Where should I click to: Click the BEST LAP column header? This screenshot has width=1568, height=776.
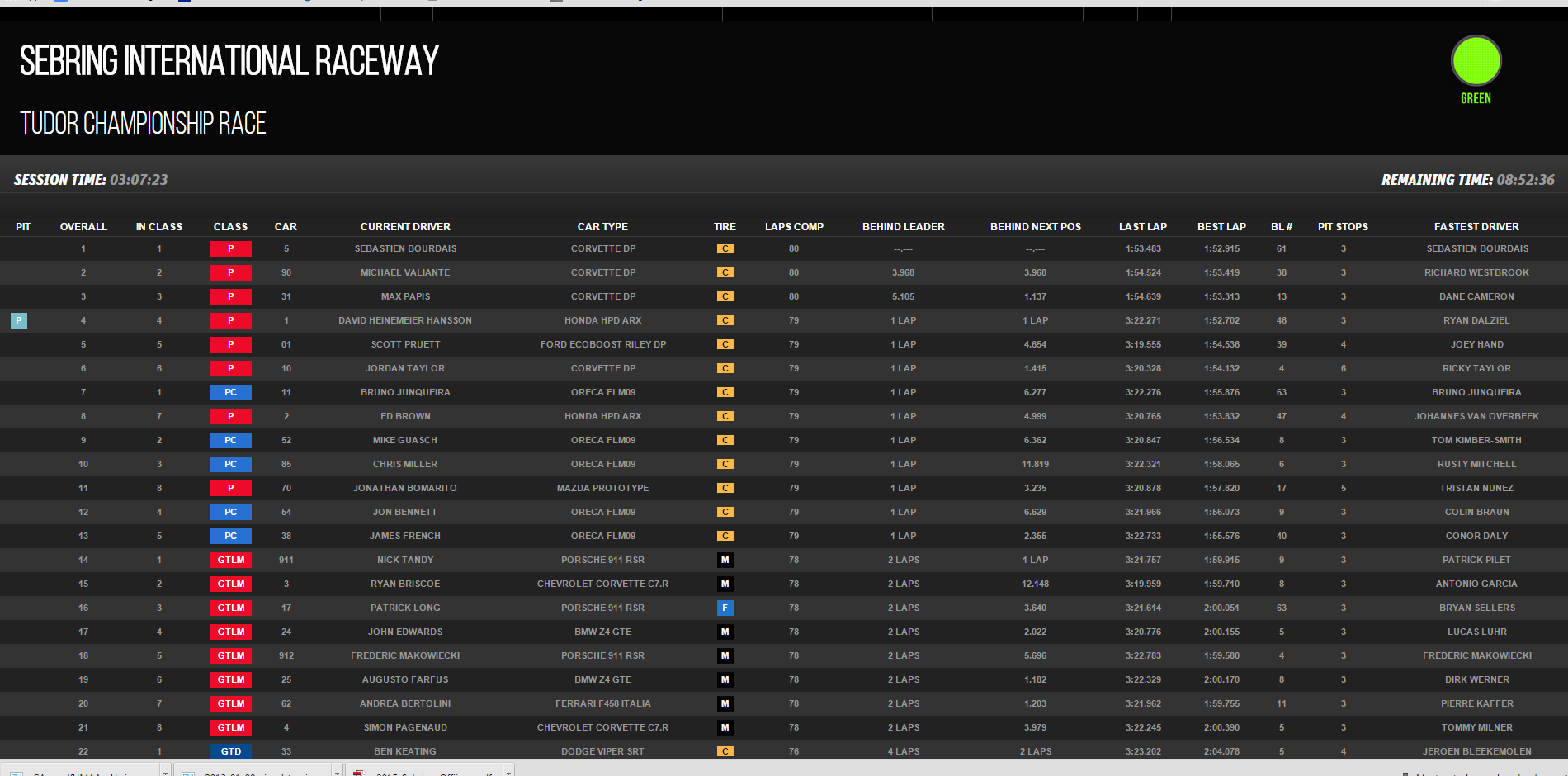click(1221, 226)
